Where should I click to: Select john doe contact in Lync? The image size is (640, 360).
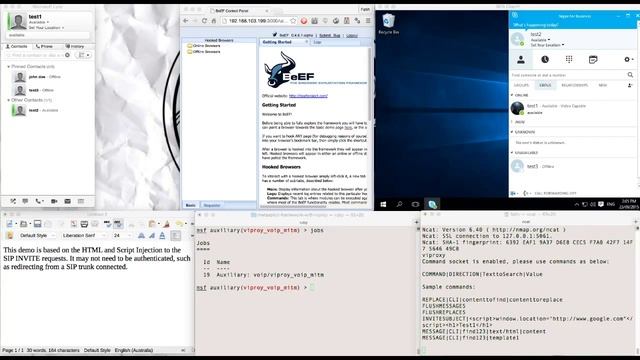click(48, 77)
